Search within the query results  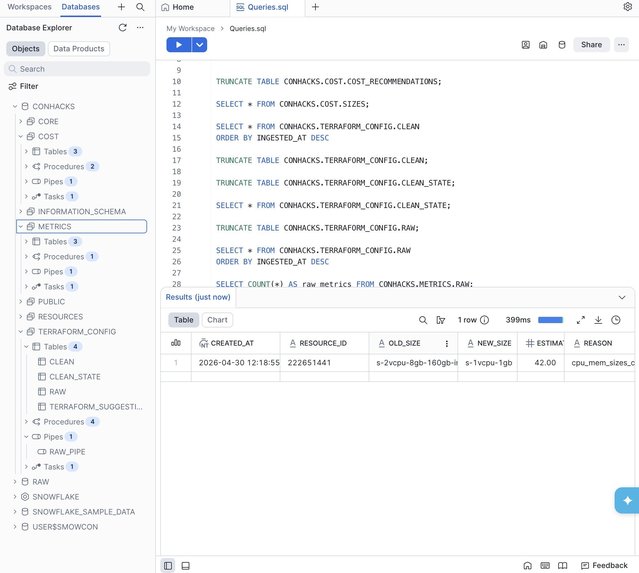423,320
